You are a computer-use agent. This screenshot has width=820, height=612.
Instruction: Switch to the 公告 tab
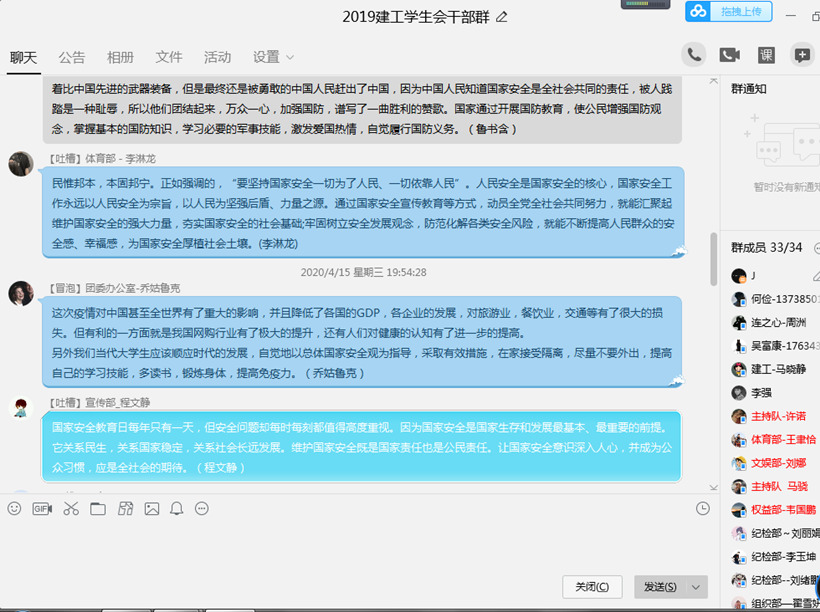coord(72,57)
